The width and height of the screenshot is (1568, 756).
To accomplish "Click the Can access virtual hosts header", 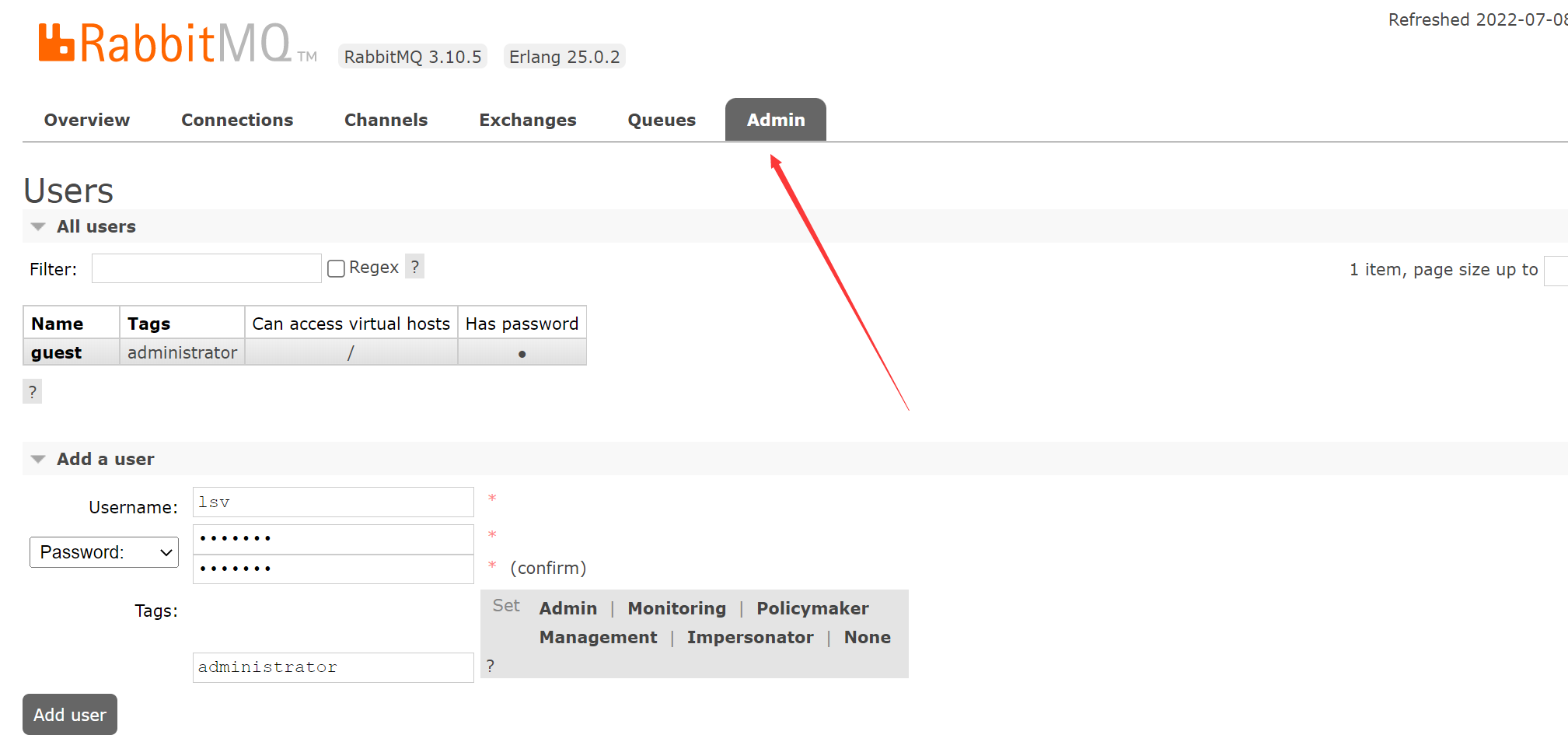I will (x=351, y=324).
